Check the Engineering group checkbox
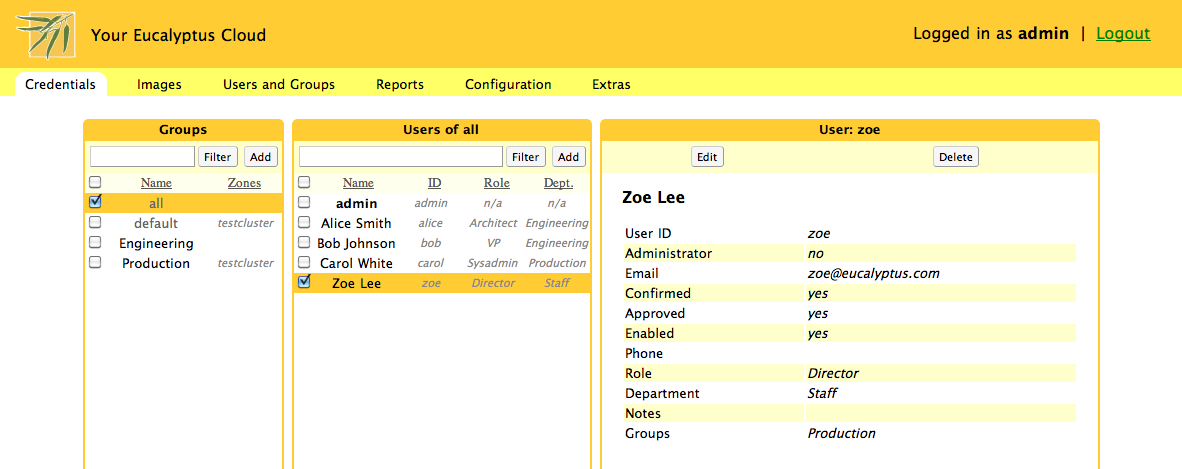Viewport: 1182px width, 469px height. (x=95, y=243)
